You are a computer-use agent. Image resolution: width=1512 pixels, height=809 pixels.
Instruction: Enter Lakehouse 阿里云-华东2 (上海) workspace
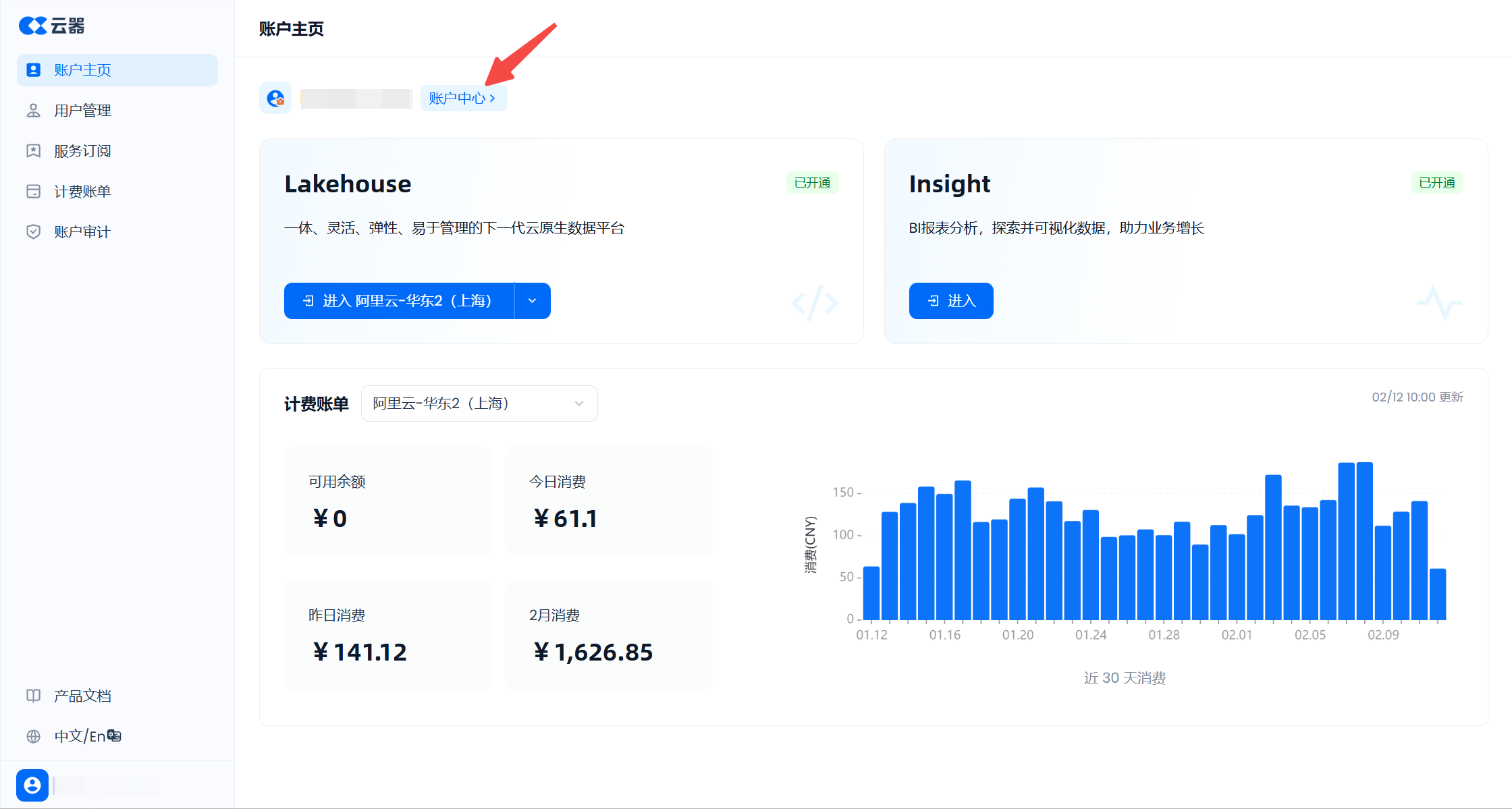pyautogui.click(x=399, y=301)
